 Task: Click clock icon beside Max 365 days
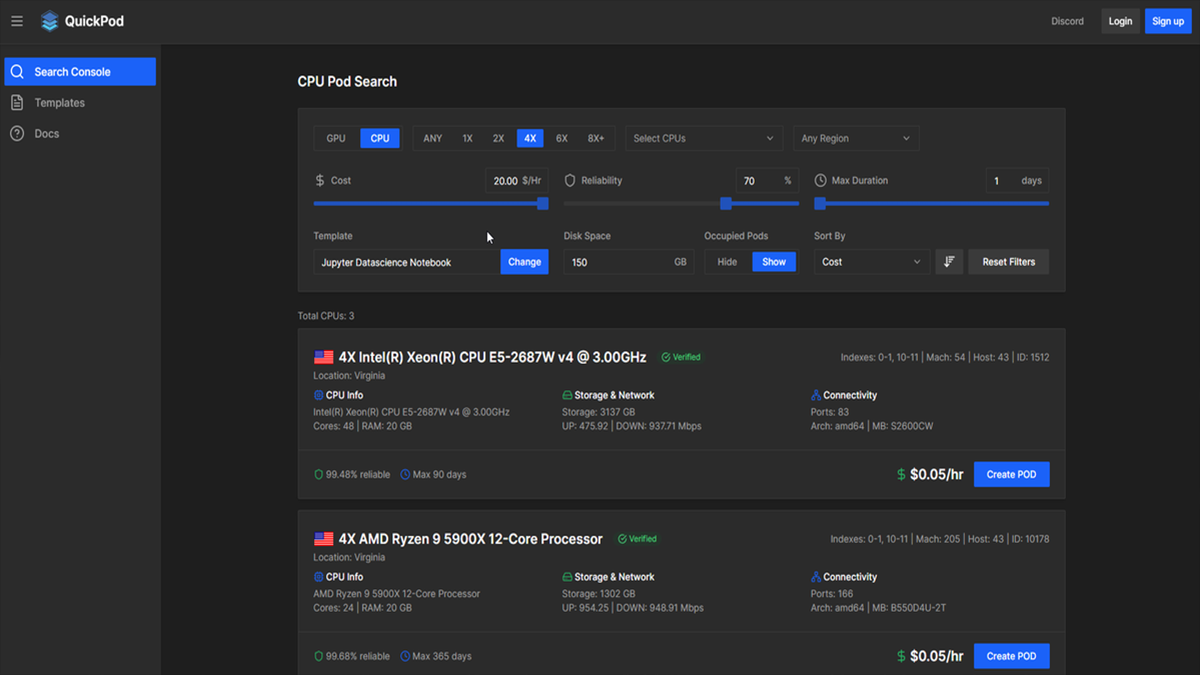point(405,657)
